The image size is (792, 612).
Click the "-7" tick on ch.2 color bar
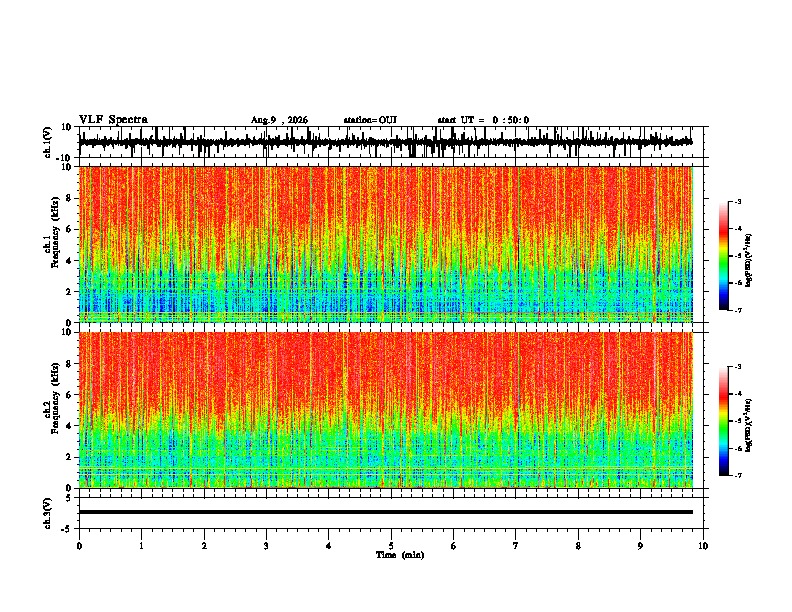coord(738,476)
